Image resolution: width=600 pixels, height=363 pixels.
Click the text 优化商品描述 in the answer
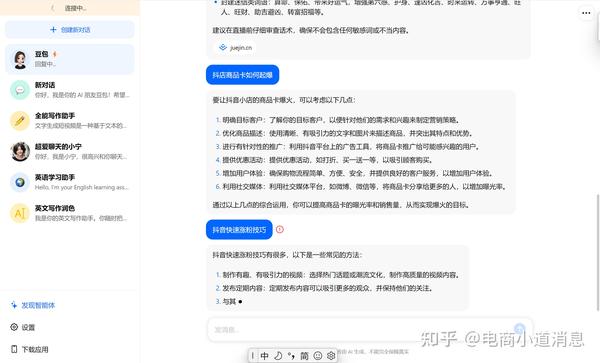click(243, 133)
